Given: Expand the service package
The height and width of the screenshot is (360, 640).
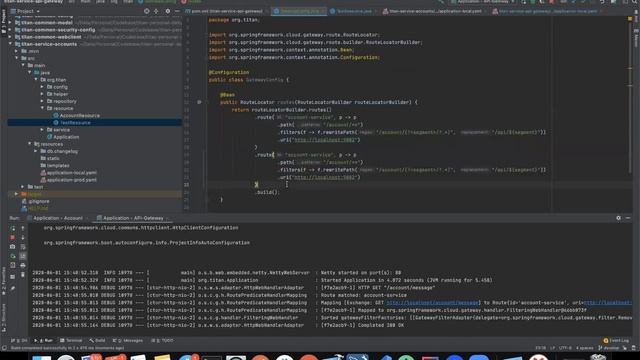Looking at the screenshot, I should pyautogui.click(x=42, y=130).
